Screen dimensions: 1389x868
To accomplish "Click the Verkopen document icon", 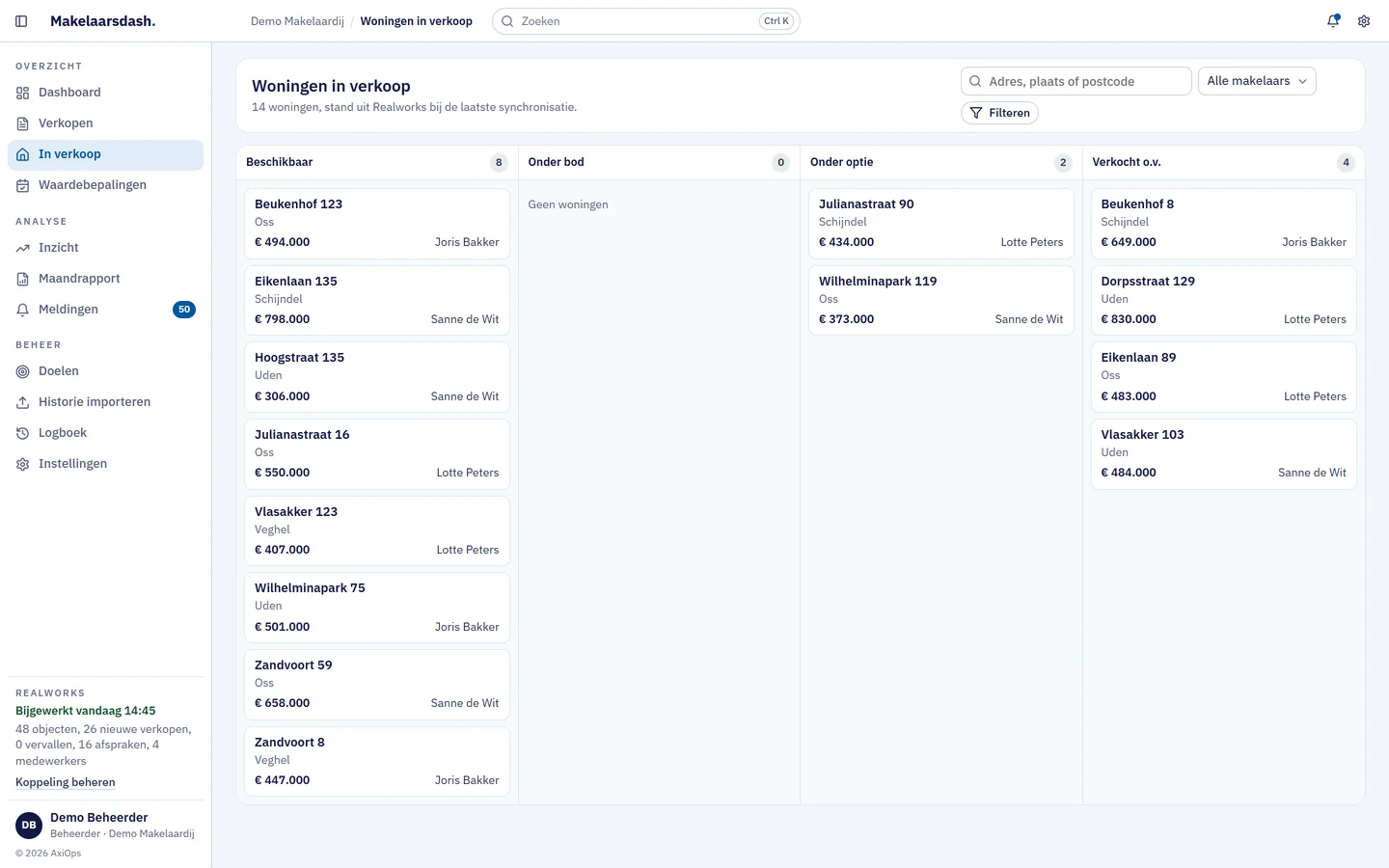I will tap(23, 123).
